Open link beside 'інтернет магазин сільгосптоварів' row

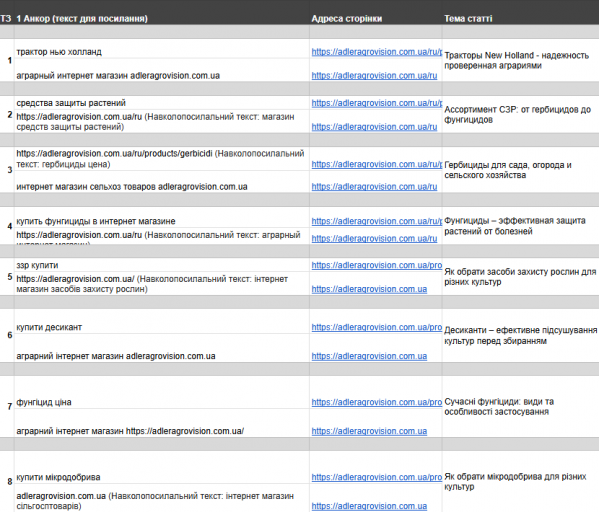click(369, 506)
